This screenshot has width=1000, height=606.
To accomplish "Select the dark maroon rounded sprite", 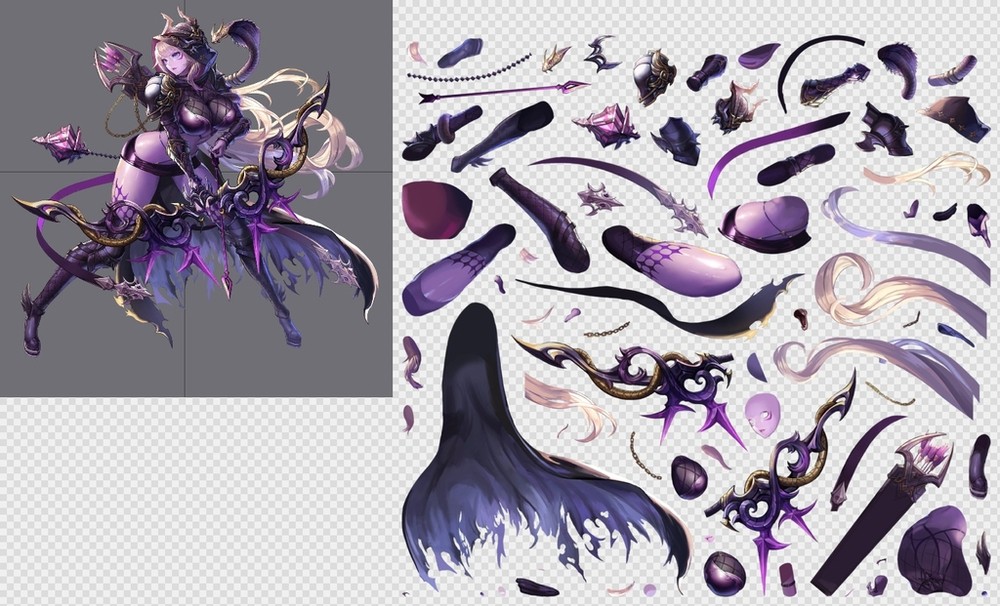I will [x=434, y=209].
